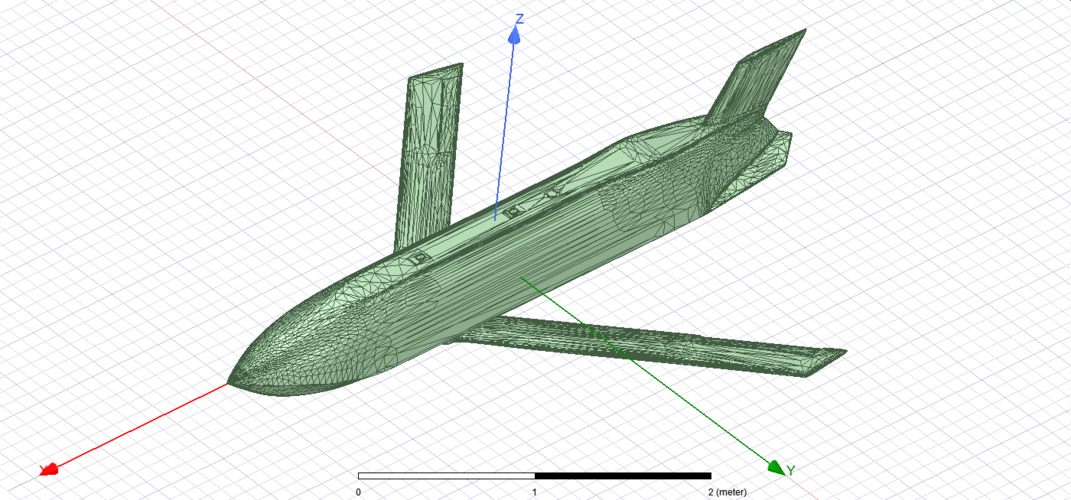Click the mounting lug nearest the nose
This screenshot has height=500, width=1071.
point(419,258)
